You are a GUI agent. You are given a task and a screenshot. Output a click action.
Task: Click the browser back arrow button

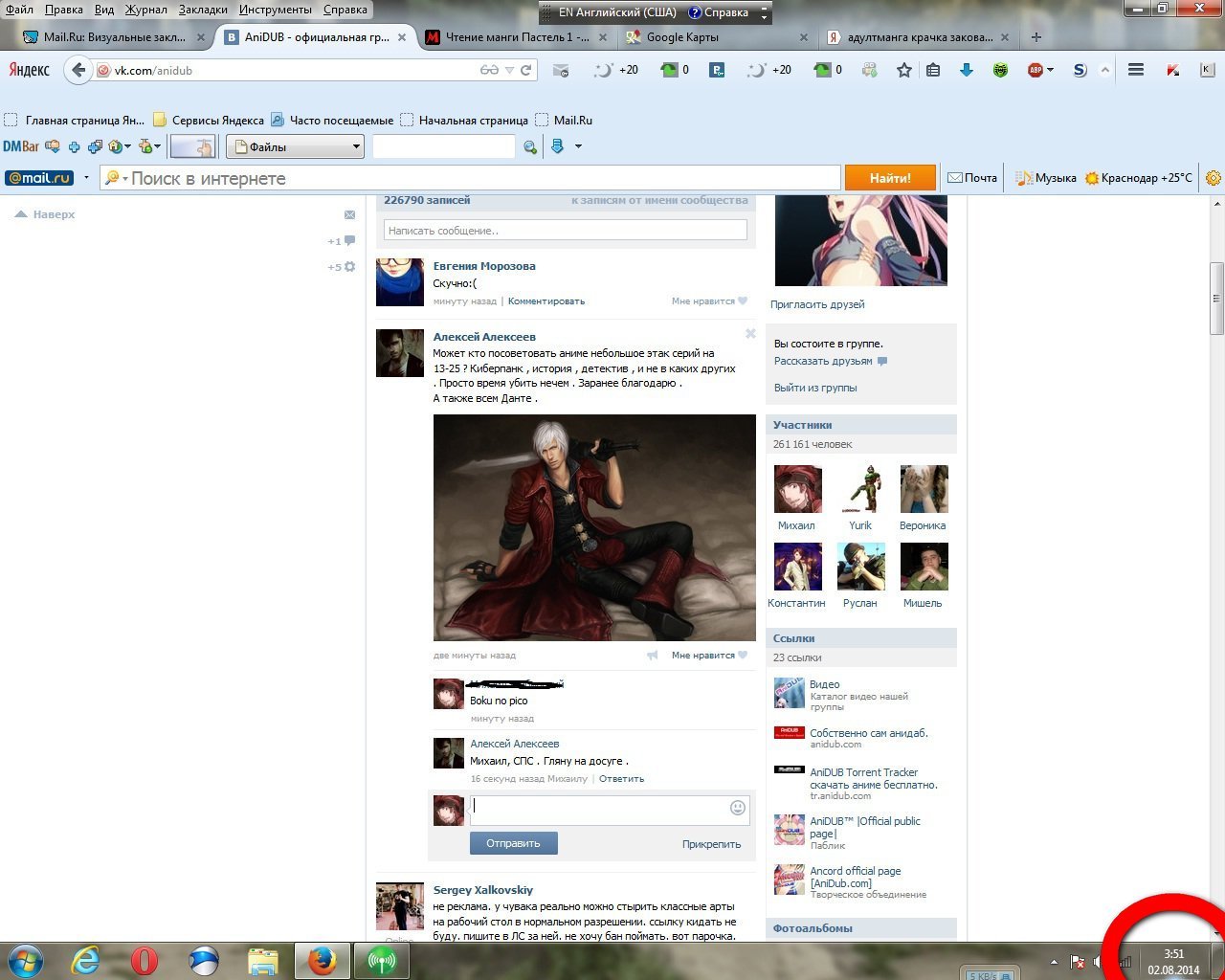(78, 70)
